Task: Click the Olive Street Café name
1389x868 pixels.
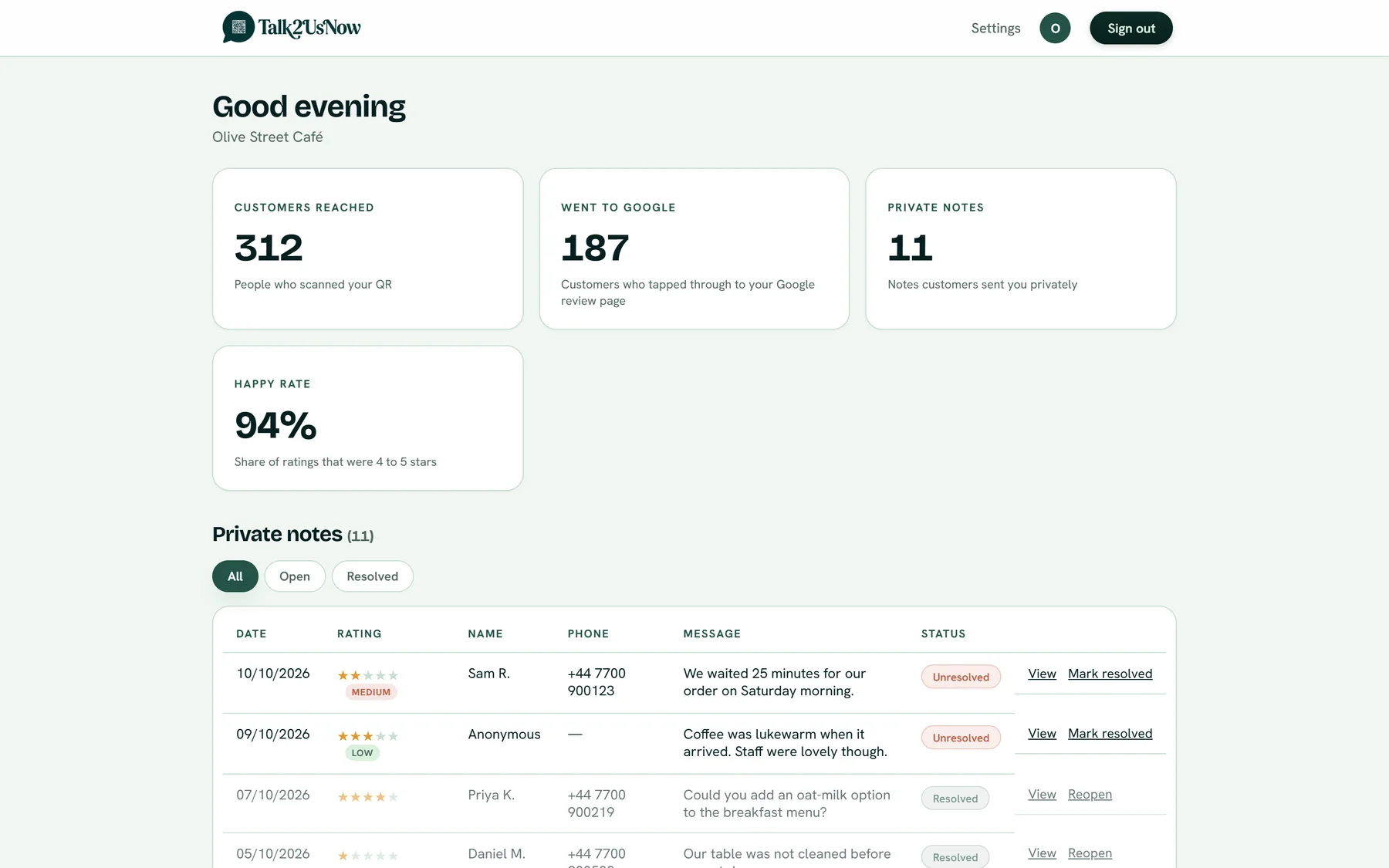Action: click(x=268, y=137)
